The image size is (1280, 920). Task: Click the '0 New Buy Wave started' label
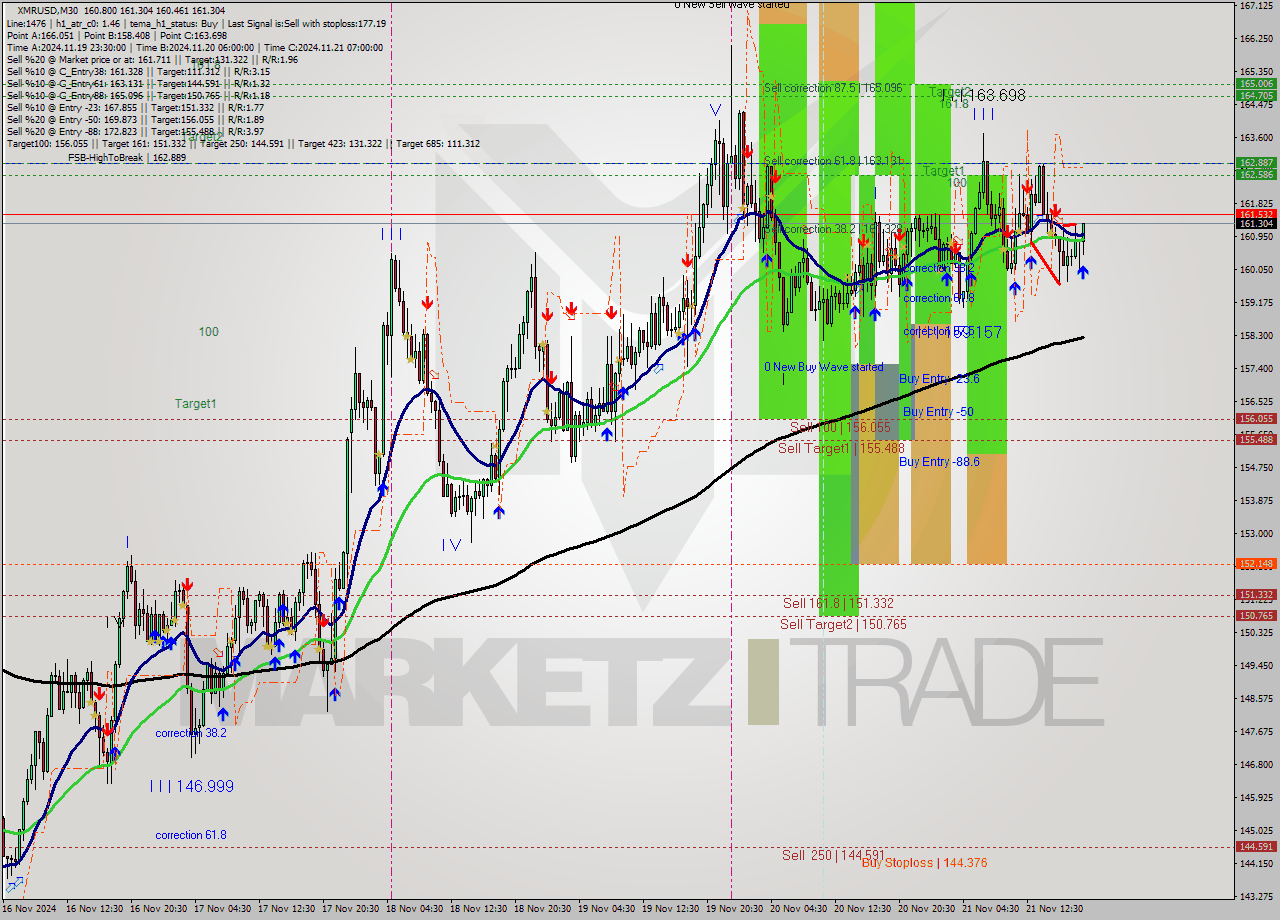(824, 367)
